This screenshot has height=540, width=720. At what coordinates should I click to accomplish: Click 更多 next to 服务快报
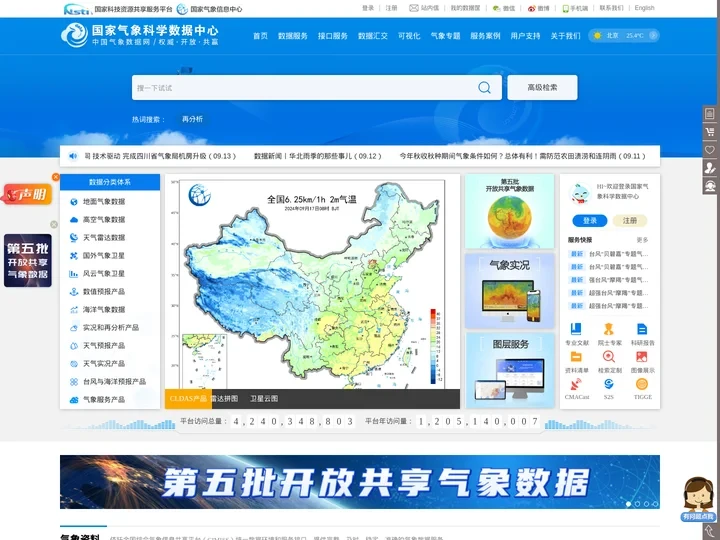(x=642, y=240)
